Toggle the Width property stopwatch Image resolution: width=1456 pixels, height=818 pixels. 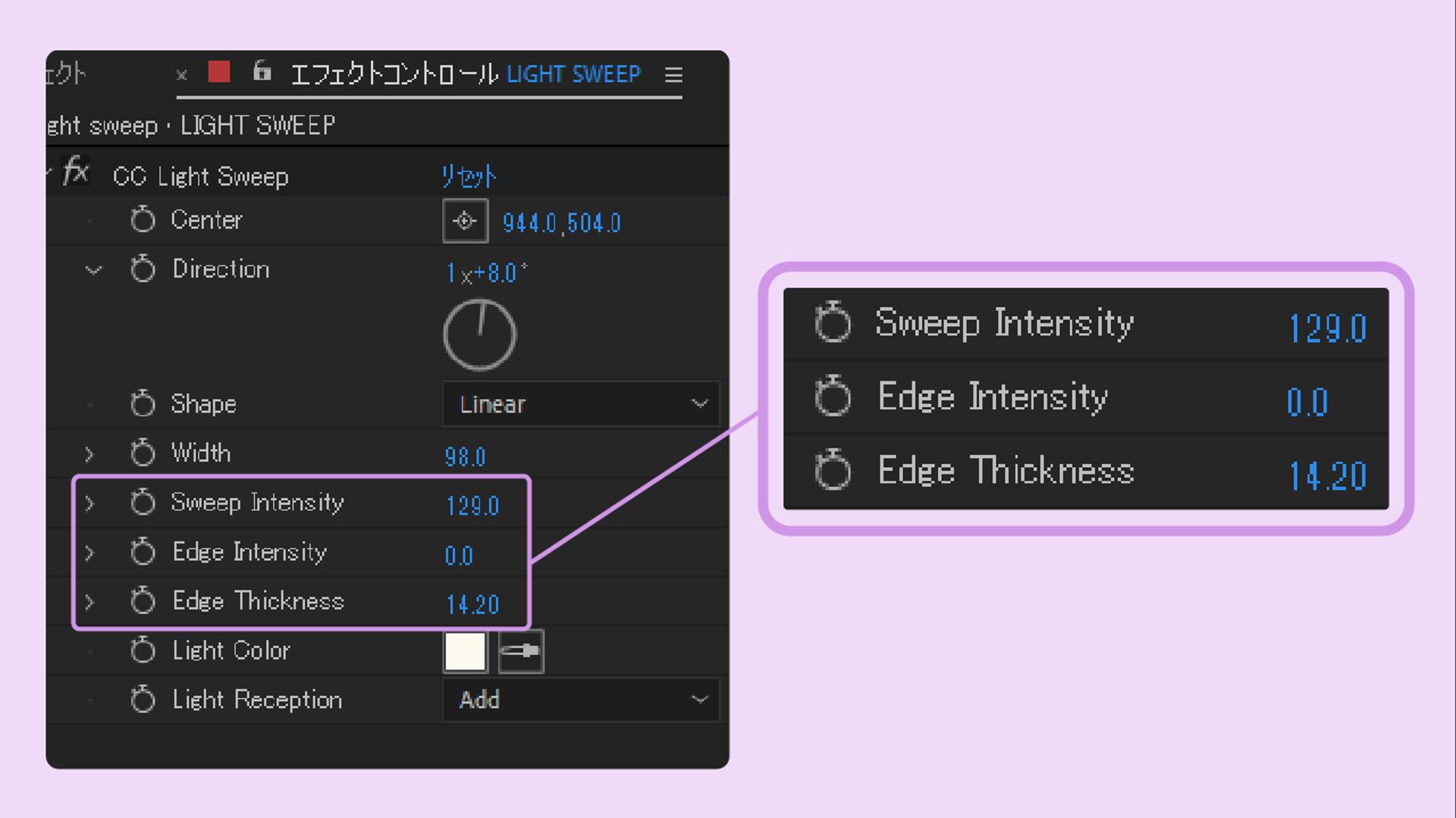click(x=143, y=453)
